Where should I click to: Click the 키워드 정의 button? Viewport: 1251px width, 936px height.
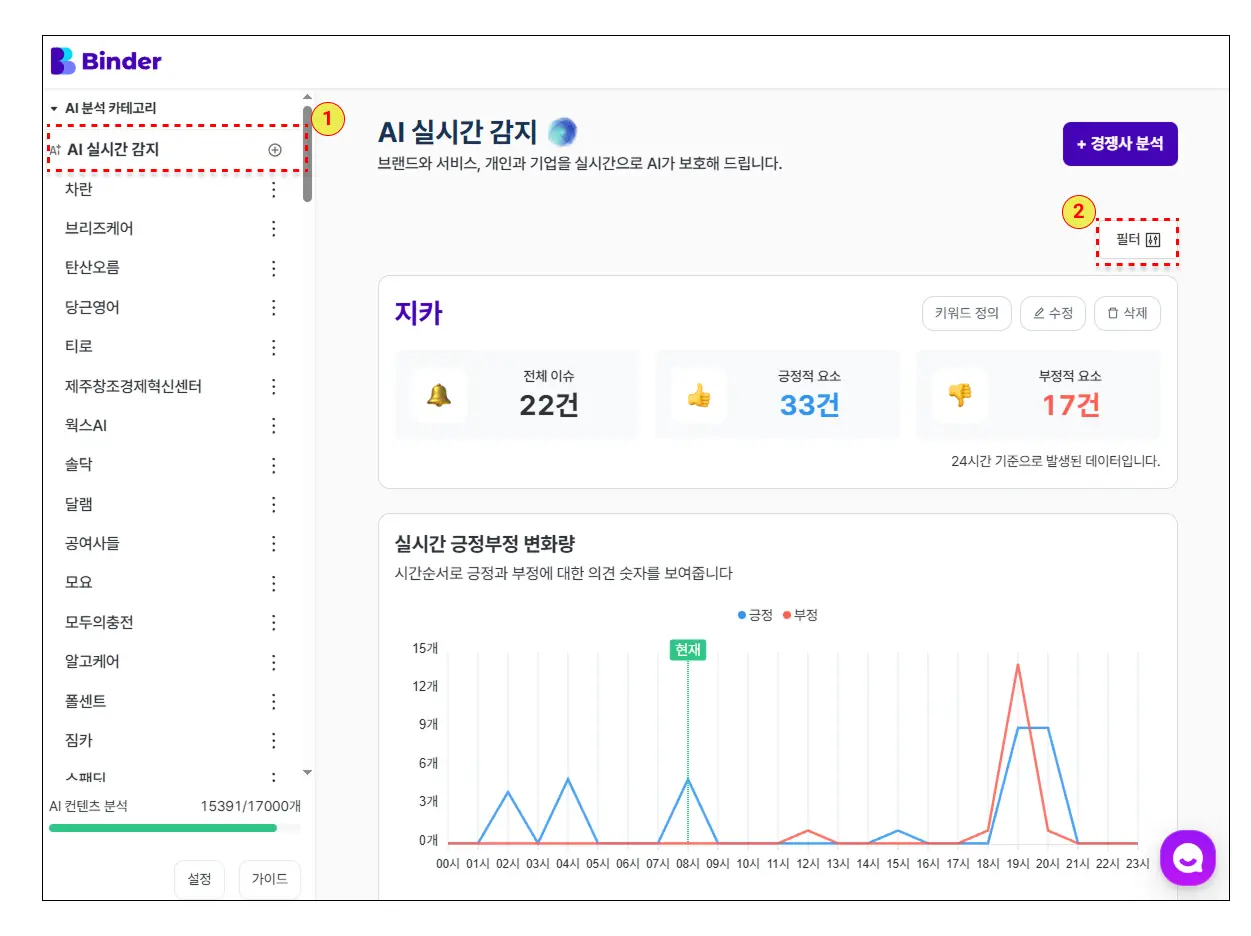click(x=966, y=313)
